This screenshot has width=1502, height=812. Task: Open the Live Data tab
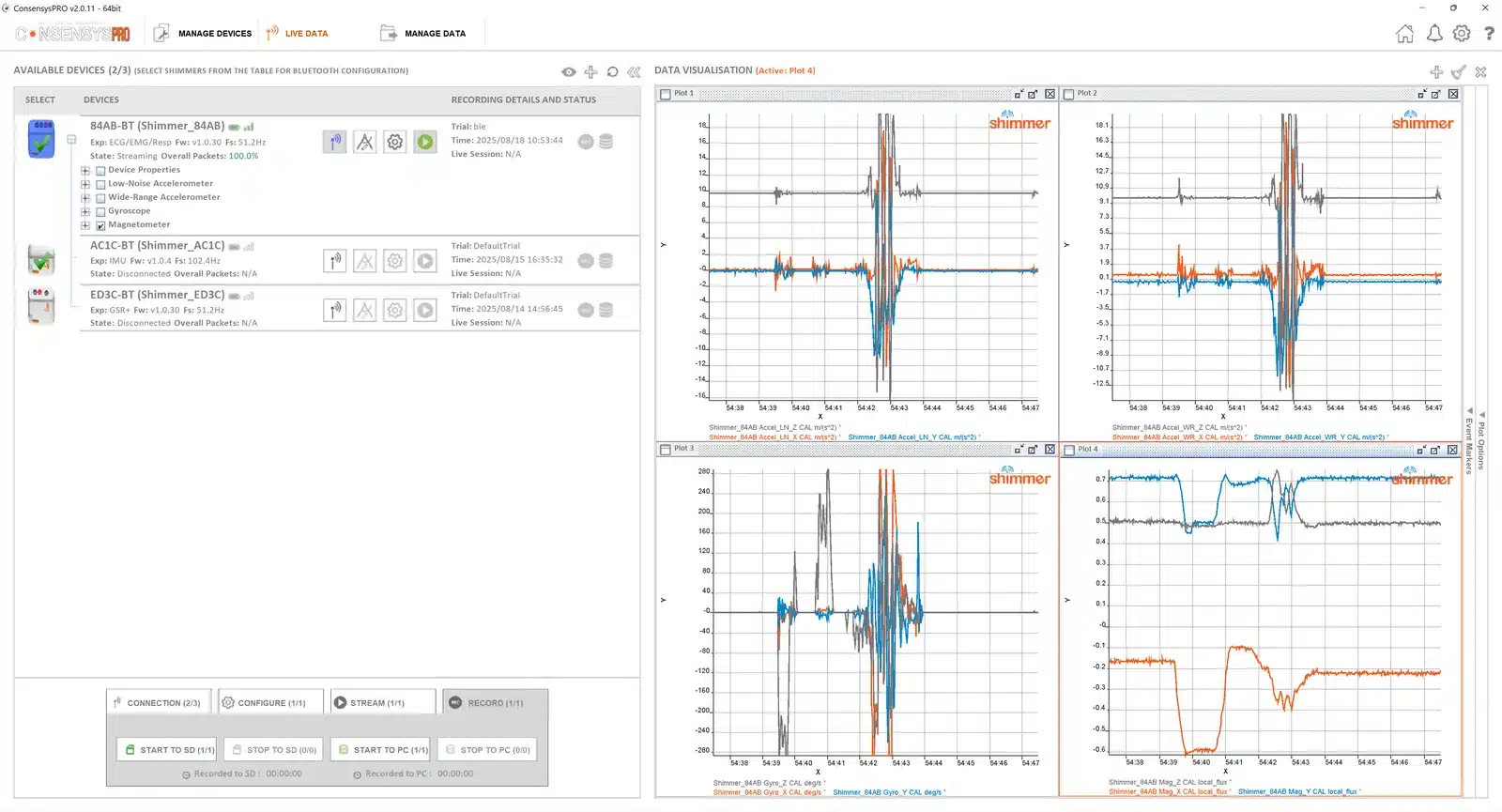point(297,34)
